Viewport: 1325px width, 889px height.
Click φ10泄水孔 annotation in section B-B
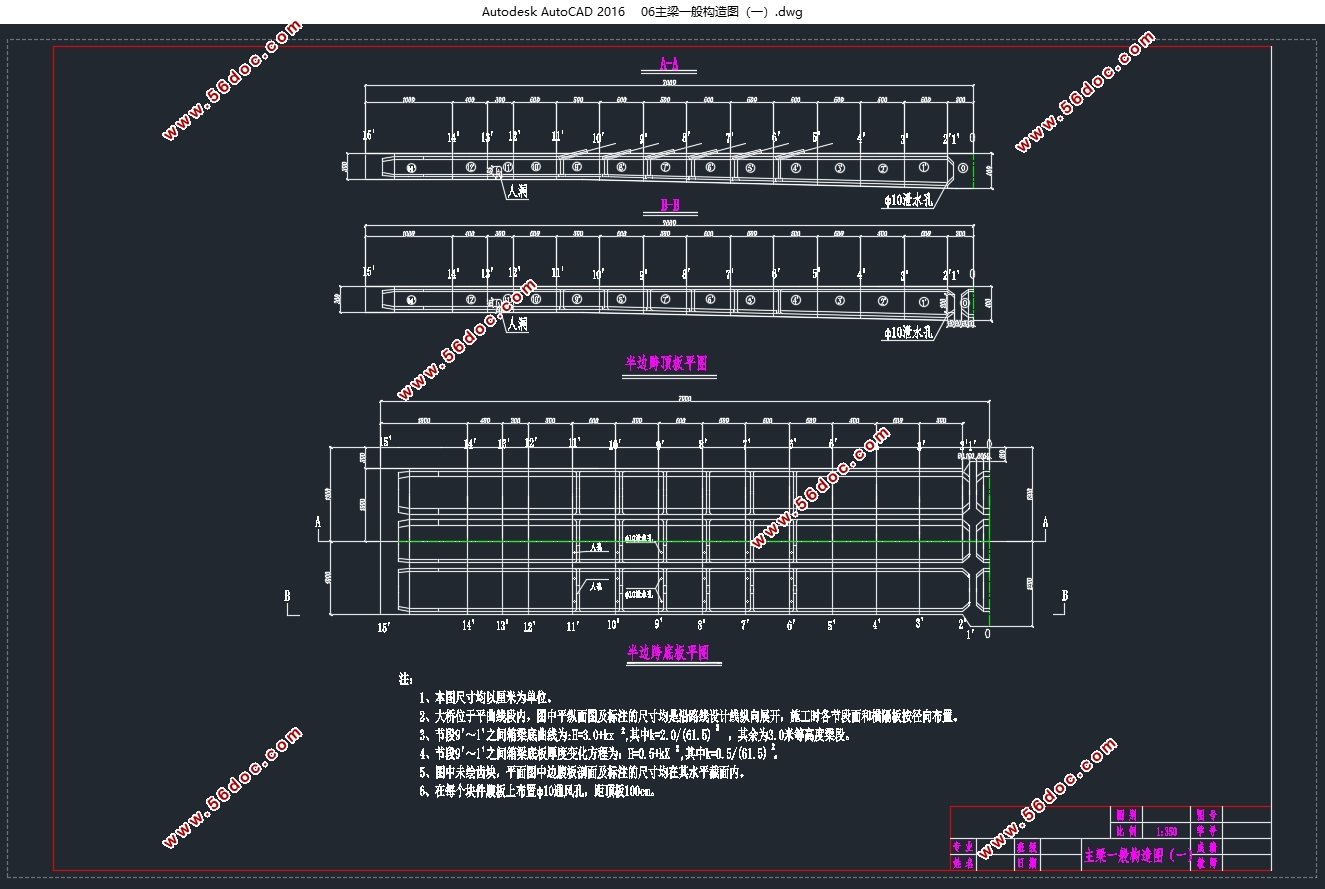(x=908, y=334)
